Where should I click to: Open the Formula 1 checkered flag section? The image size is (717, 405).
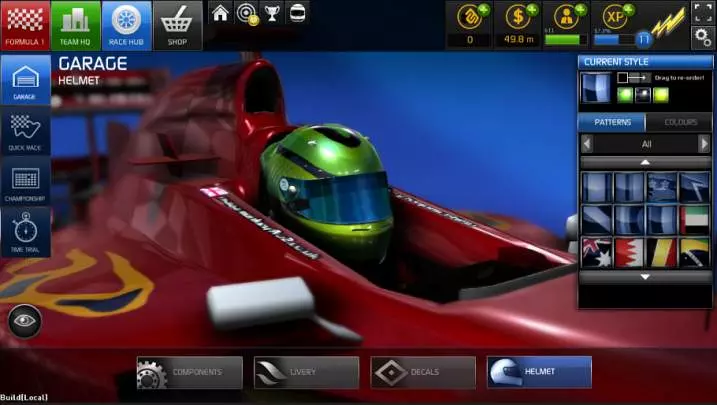(x=25, y=25)
